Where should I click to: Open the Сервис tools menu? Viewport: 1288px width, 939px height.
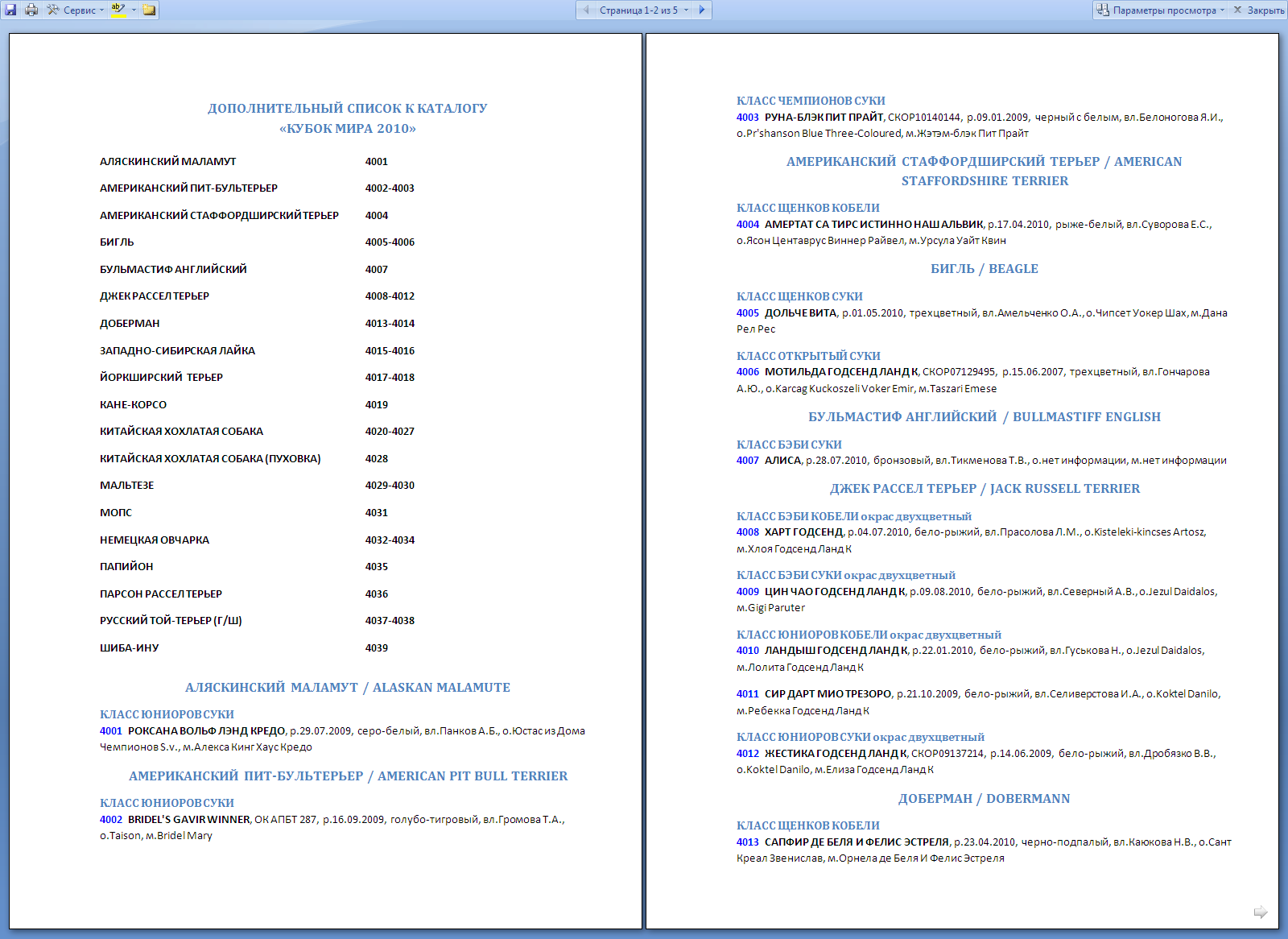coord(75,10)
